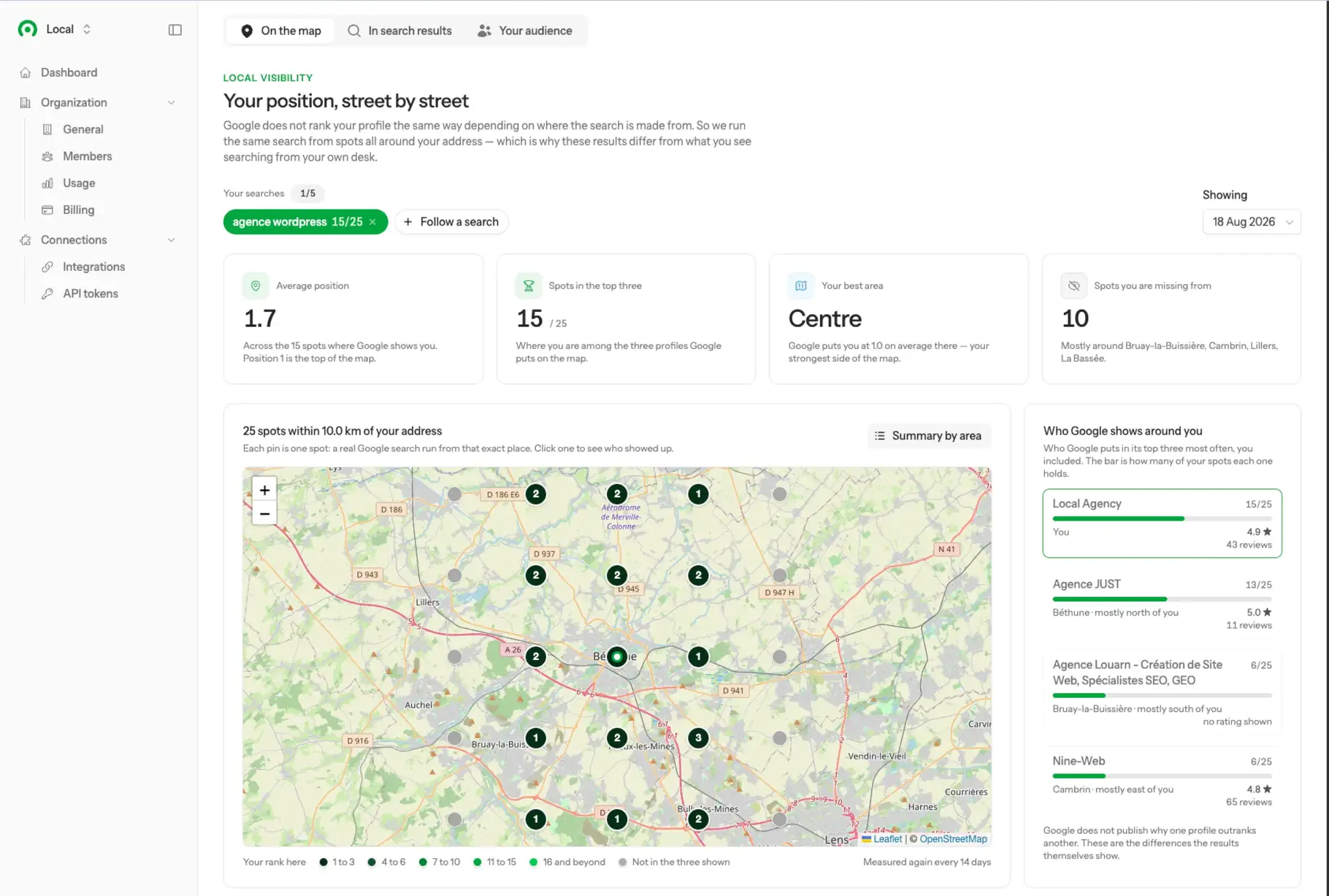Click the bar chart icon beside Usage

[x=47, y=183]
